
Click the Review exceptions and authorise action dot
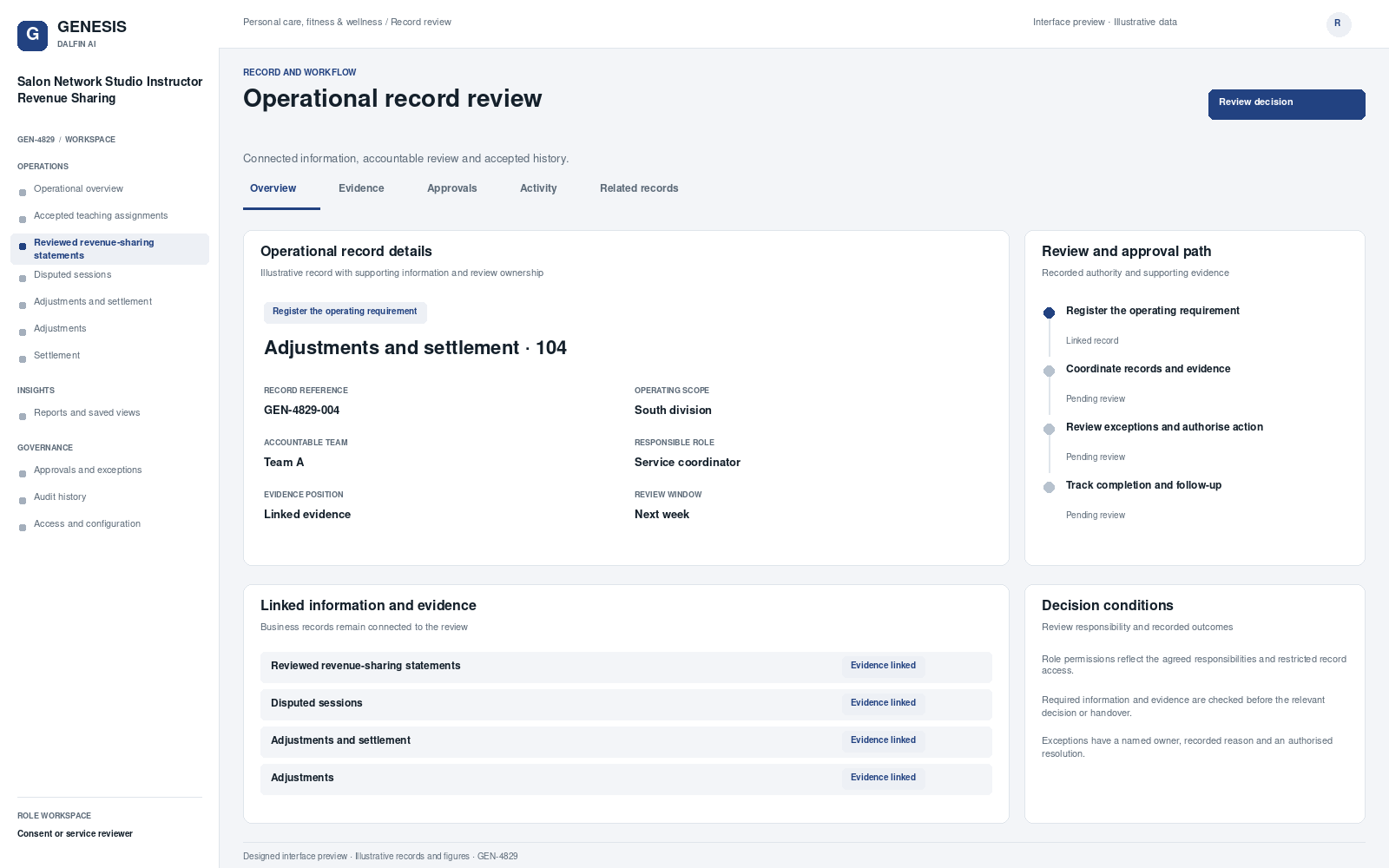pos(1049,429)
